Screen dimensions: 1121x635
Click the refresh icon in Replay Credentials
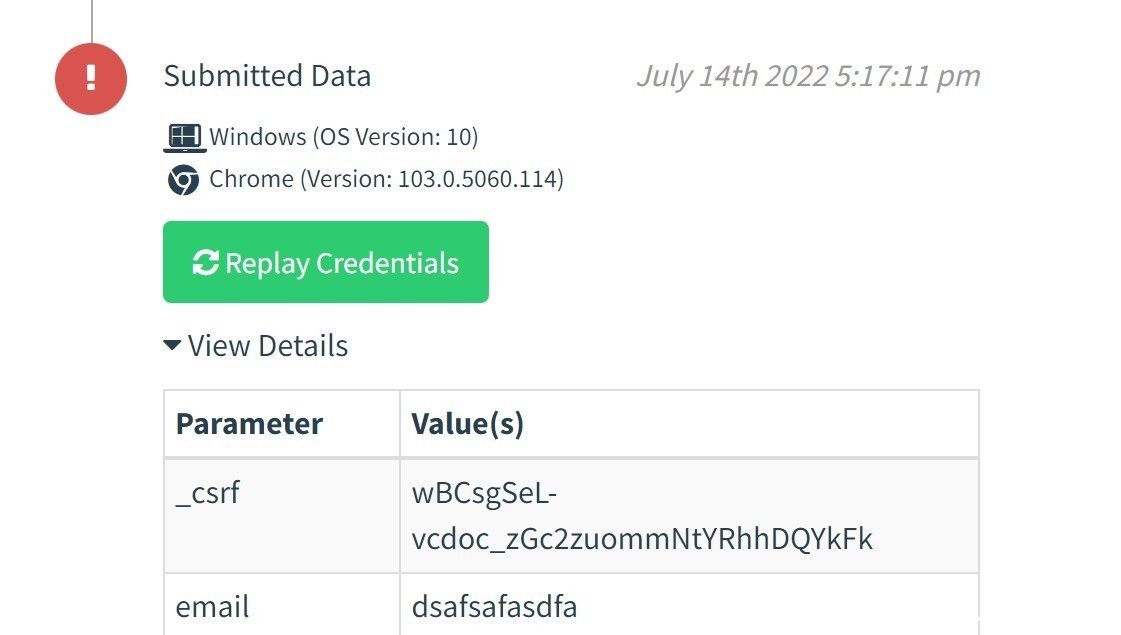205,262
